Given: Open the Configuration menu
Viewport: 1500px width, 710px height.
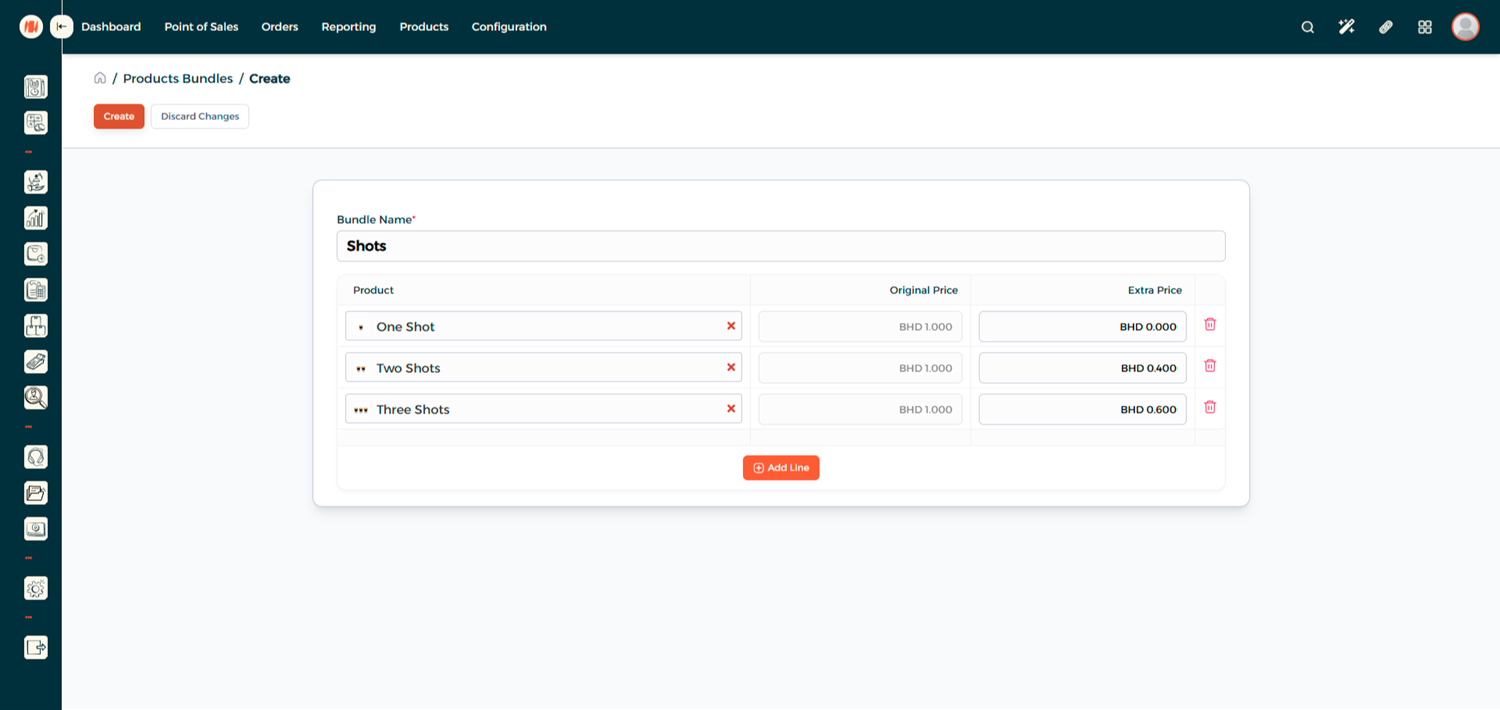Looking at the screenshot, I should click(509, 27).
